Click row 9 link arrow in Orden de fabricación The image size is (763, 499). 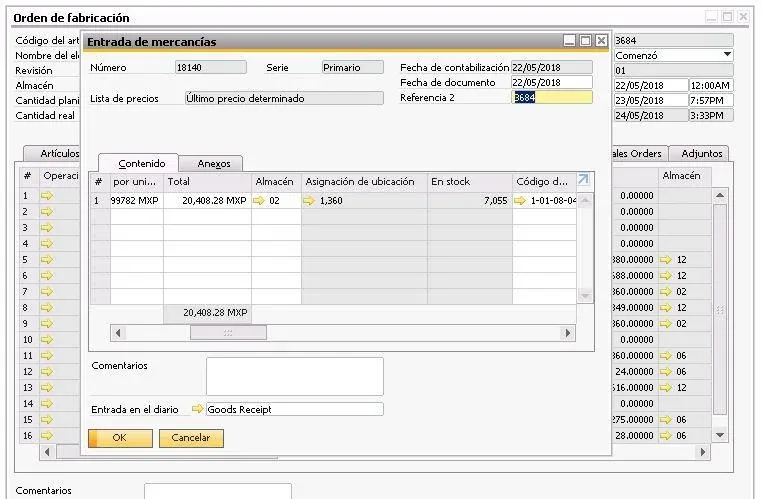click(47, 324)
